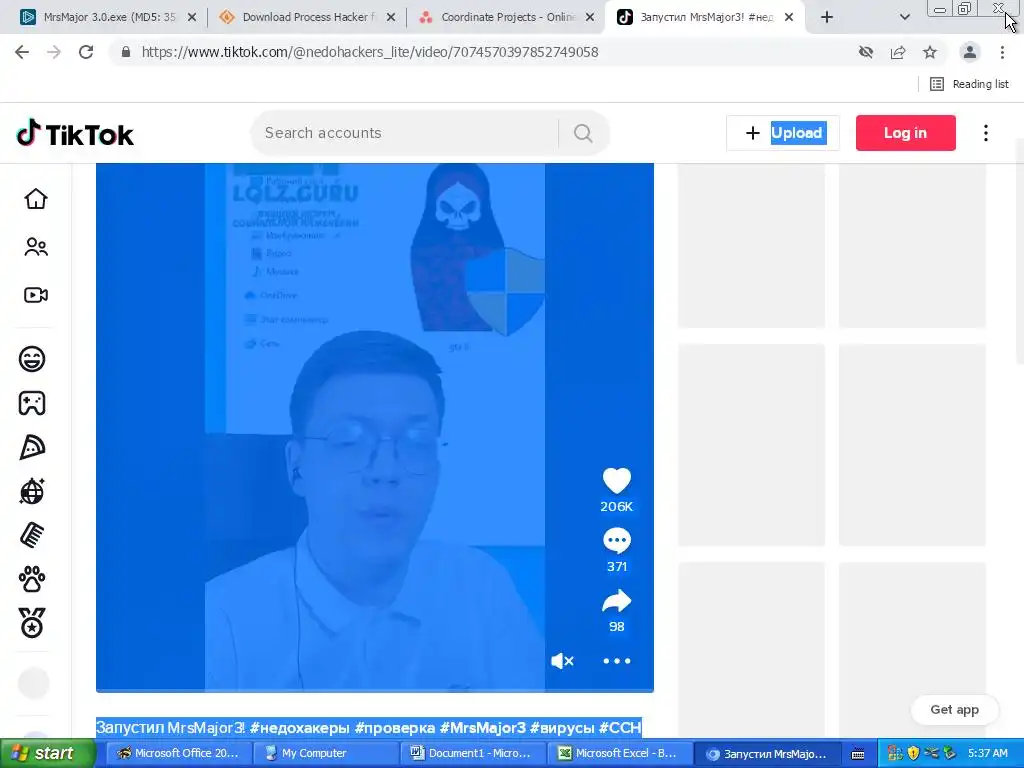Click the TikTok URL address bar
This screenshot has height=768, width=1024.
[x=370, y=52]
